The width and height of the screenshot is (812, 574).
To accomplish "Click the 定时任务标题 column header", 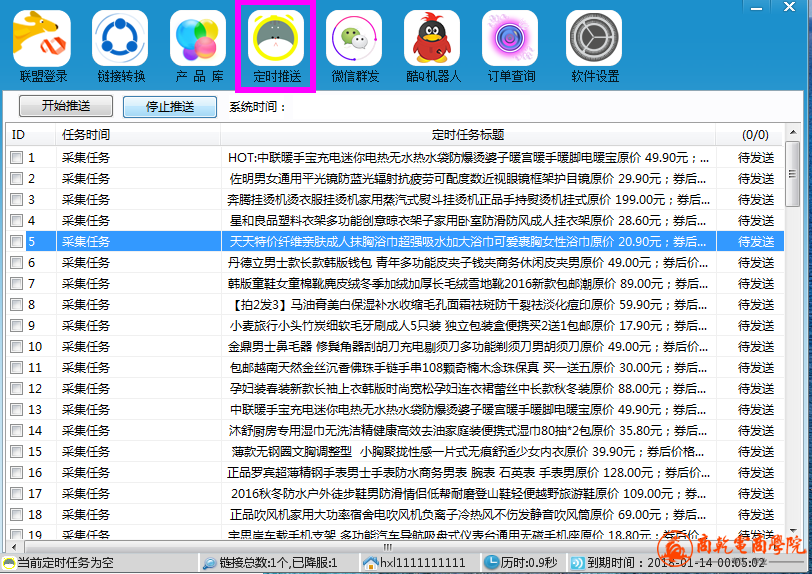I will (467, 134).
